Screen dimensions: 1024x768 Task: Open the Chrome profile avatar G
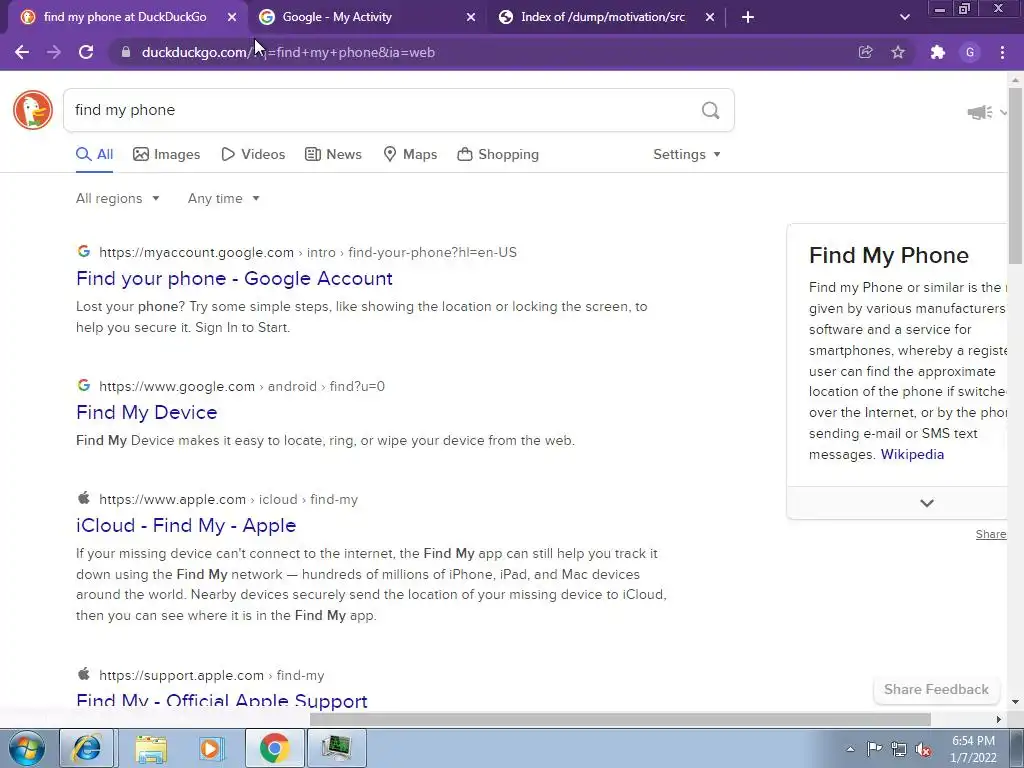[x=970, y=52]
